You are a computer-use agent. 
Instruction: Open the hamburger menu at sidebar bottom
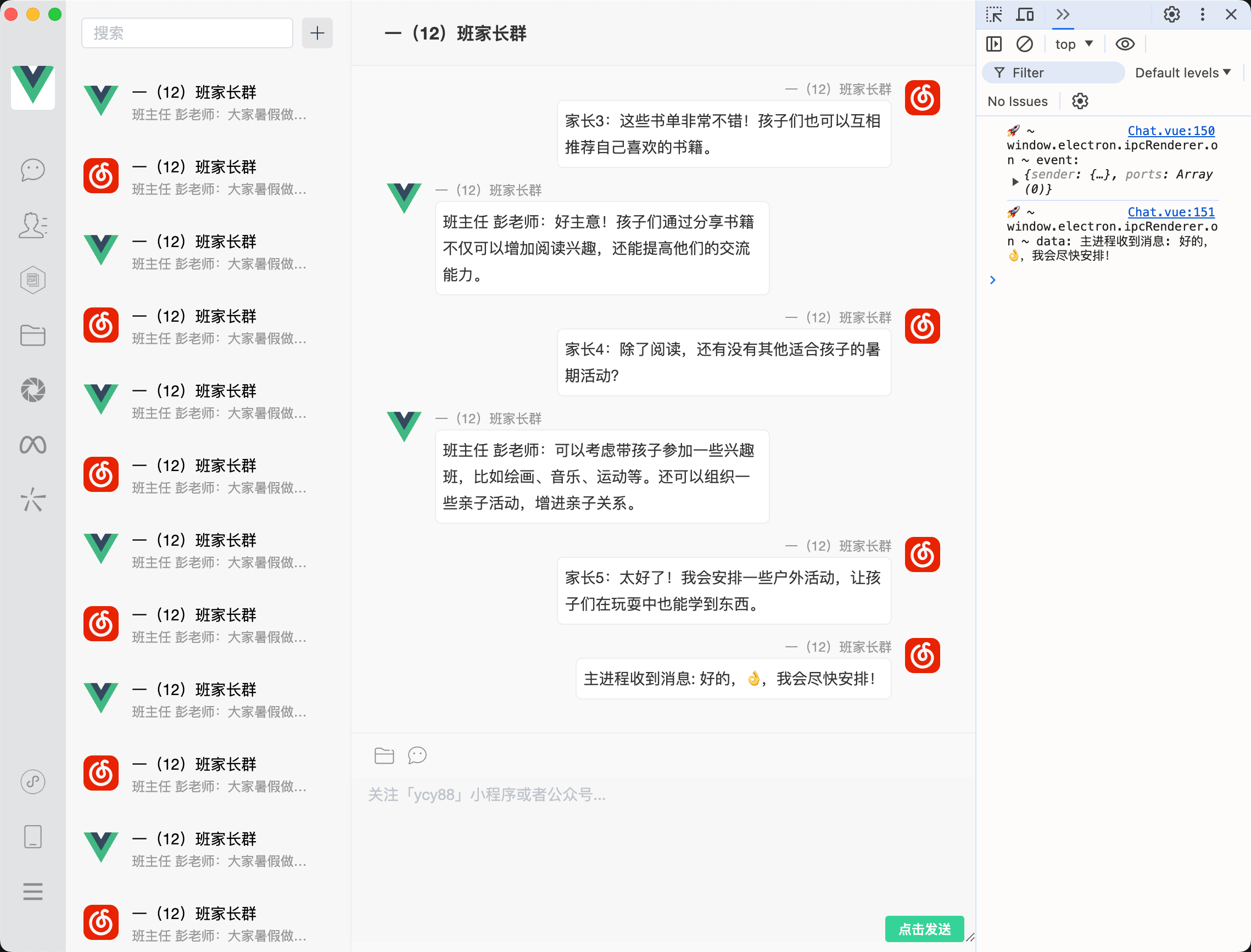point(33,892)
